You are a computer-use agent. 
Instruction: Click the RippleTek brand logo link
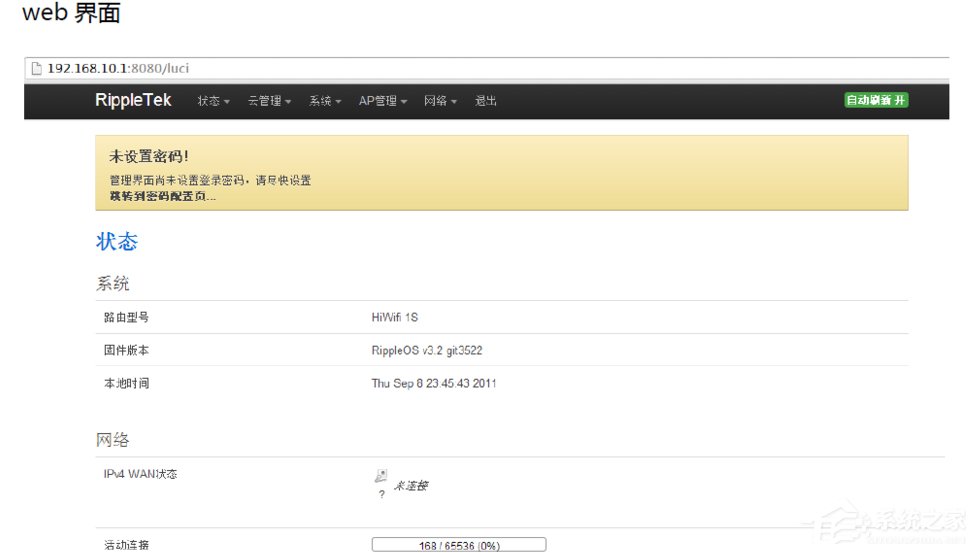pos(133,100)
